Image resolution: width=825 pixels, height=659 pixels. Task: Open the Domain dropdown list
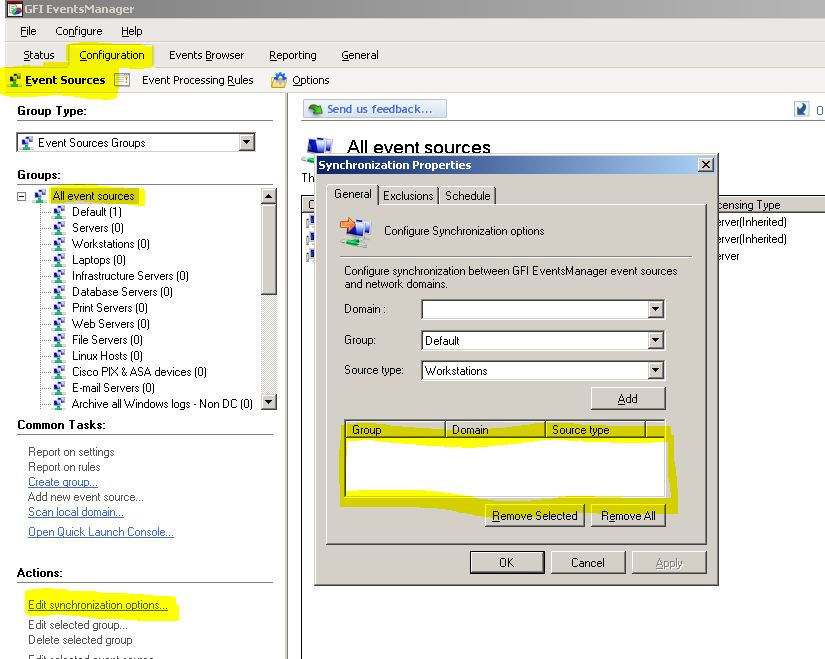coord(655,310)
